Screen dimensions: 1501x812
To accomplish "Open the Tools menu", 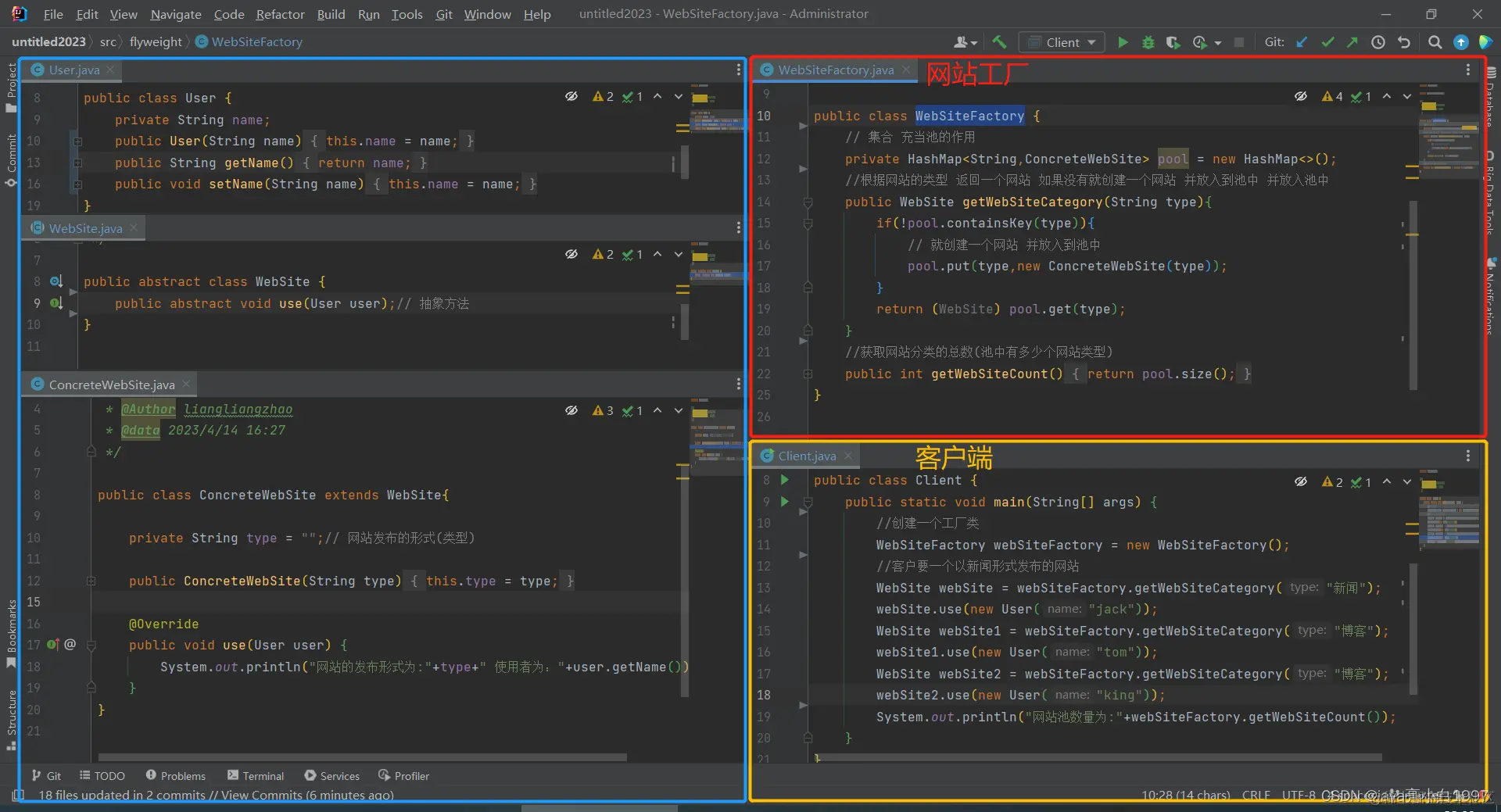I will [407, 14].
